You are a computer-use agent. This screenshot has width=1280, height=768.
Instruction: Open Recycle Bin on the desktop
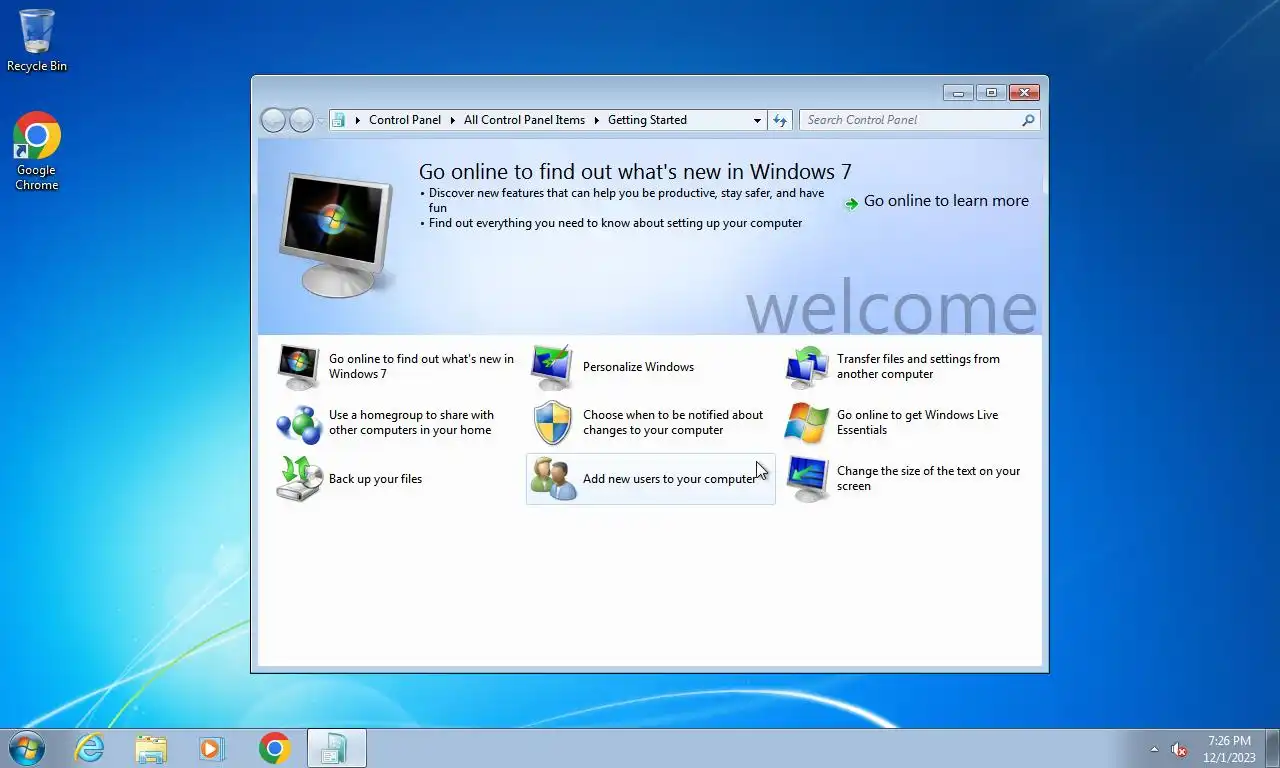click(x=37, y=41)
